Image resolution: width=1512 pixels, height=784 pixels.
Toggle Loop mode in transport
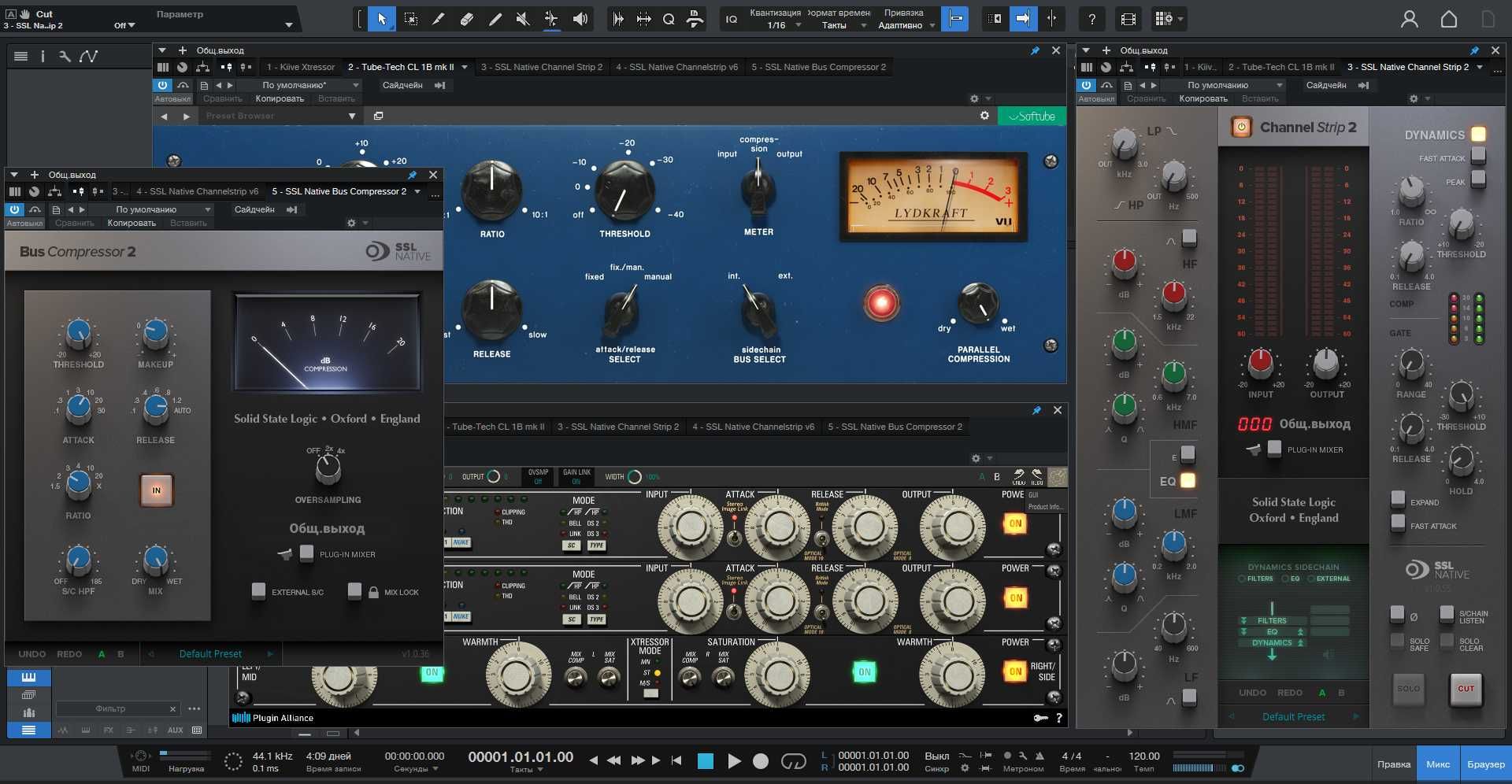tap(793, 761)
